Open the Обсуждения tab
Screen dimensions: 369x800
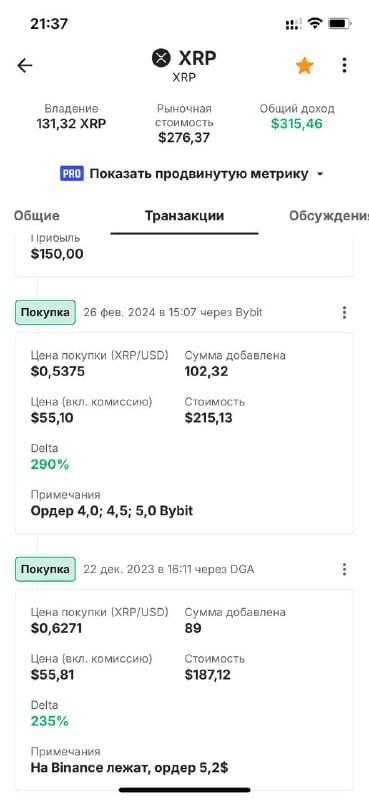[x=329, y=216]
